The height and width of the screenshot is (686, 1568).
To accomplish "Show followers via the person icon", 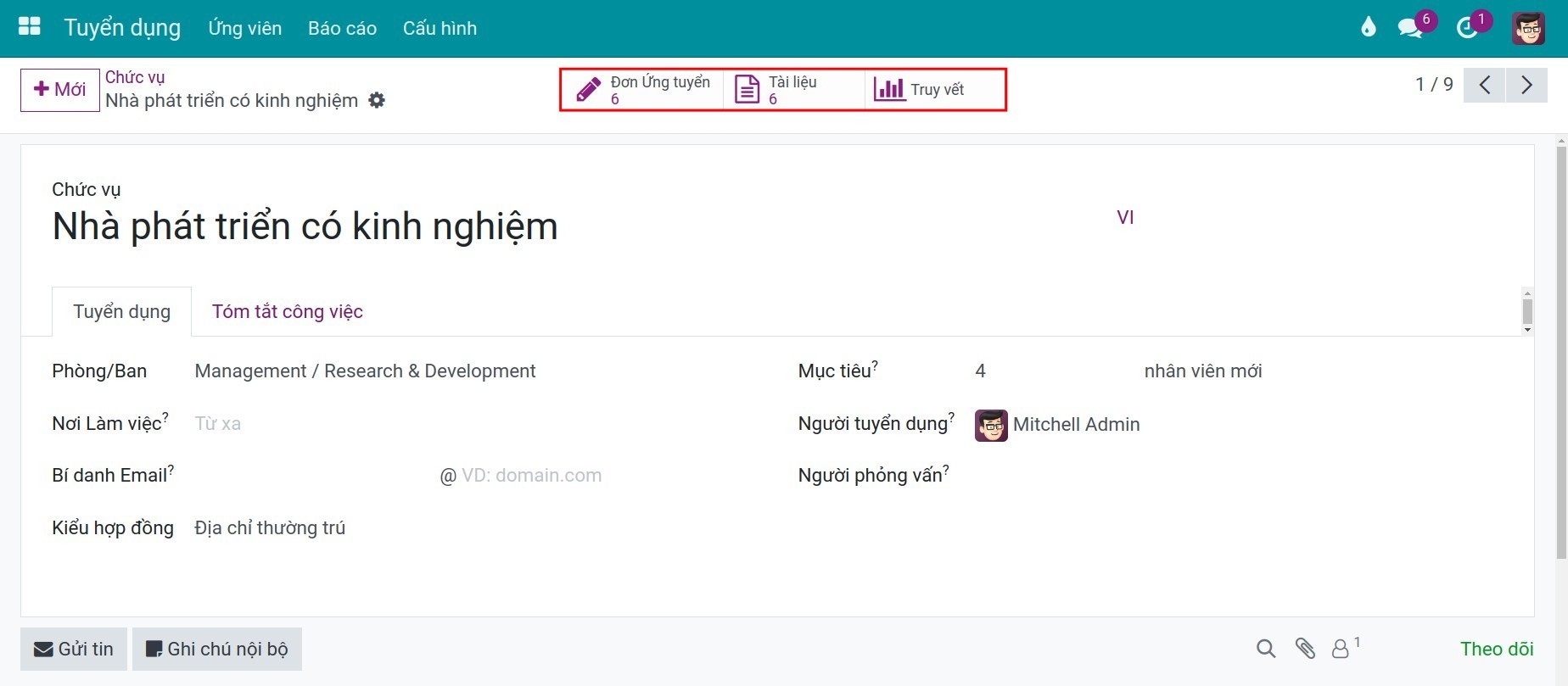I will [x=1341, y=650].
